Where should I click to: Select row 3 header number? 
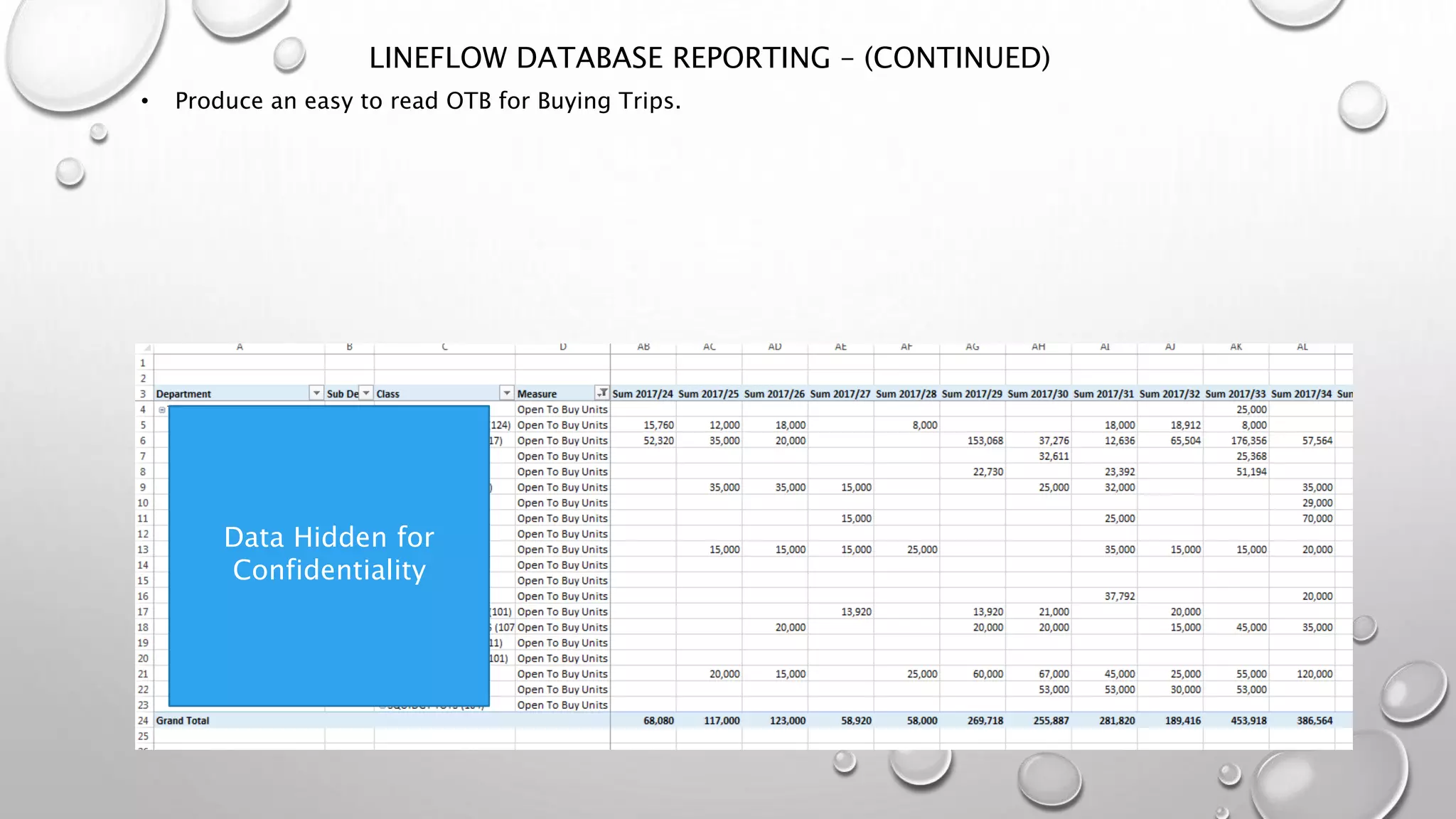pos(143,394)
